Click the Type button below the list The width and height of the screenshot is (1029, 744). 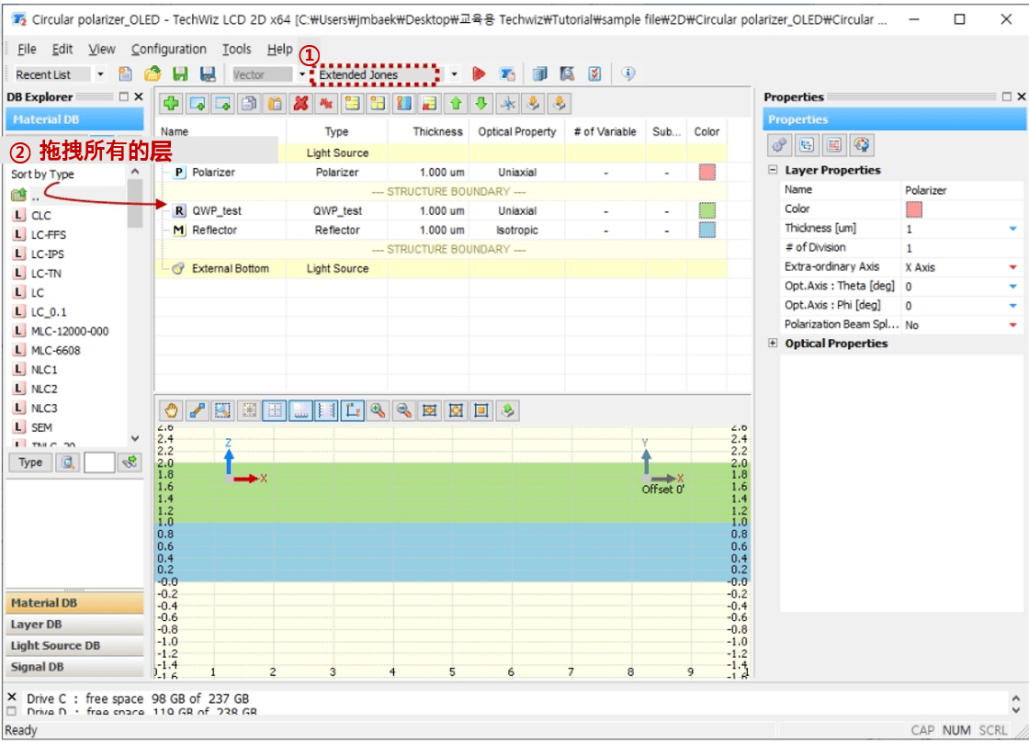coord(30,463)
